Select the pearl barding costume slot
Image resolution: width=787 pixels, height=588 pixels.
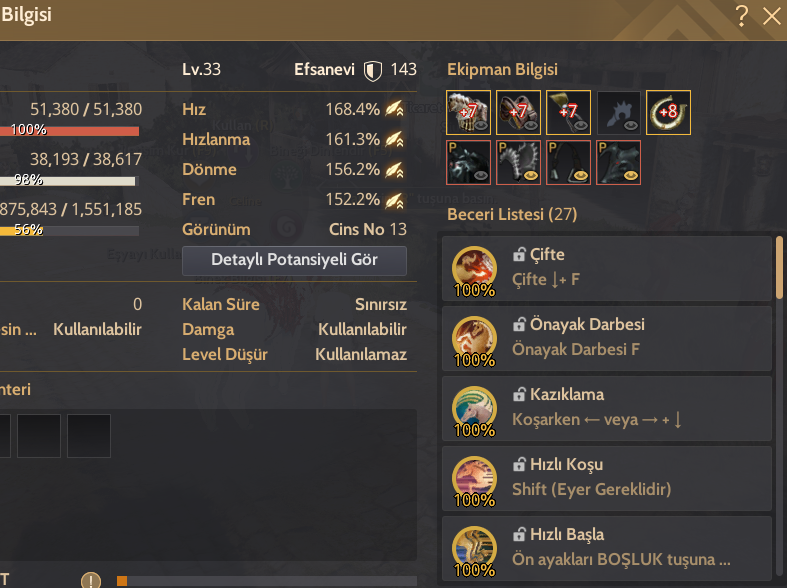pyautogui.click(x=468, y=163)
